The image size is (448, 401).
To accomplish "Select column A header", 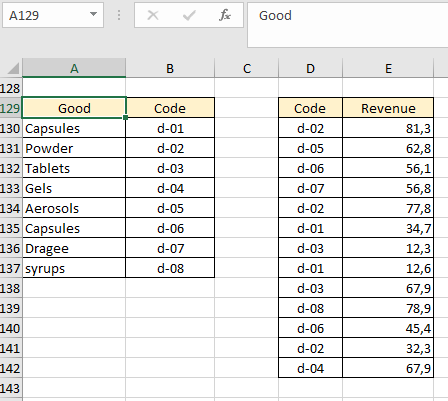I will click(x=74, y=68).
